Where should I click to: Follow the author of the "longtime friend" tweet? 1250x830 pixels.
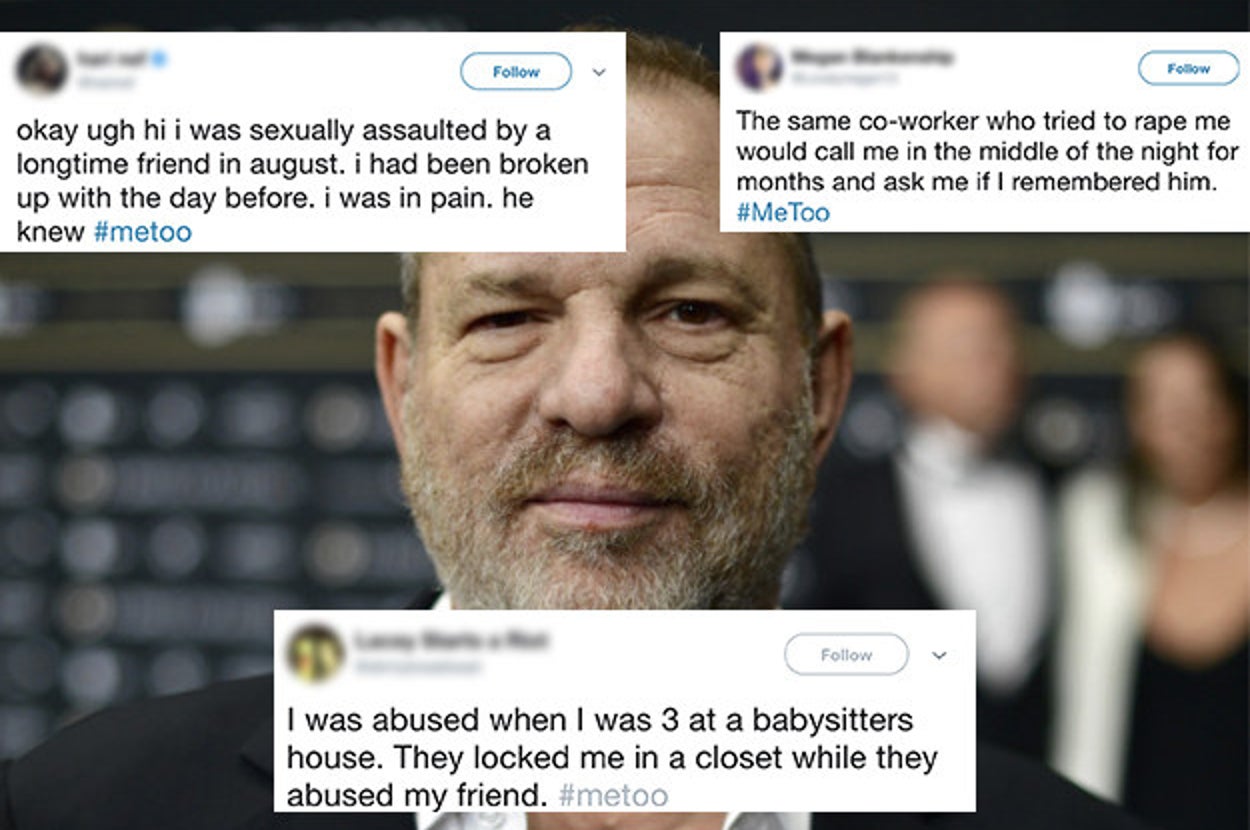click(x=515, y=72)
